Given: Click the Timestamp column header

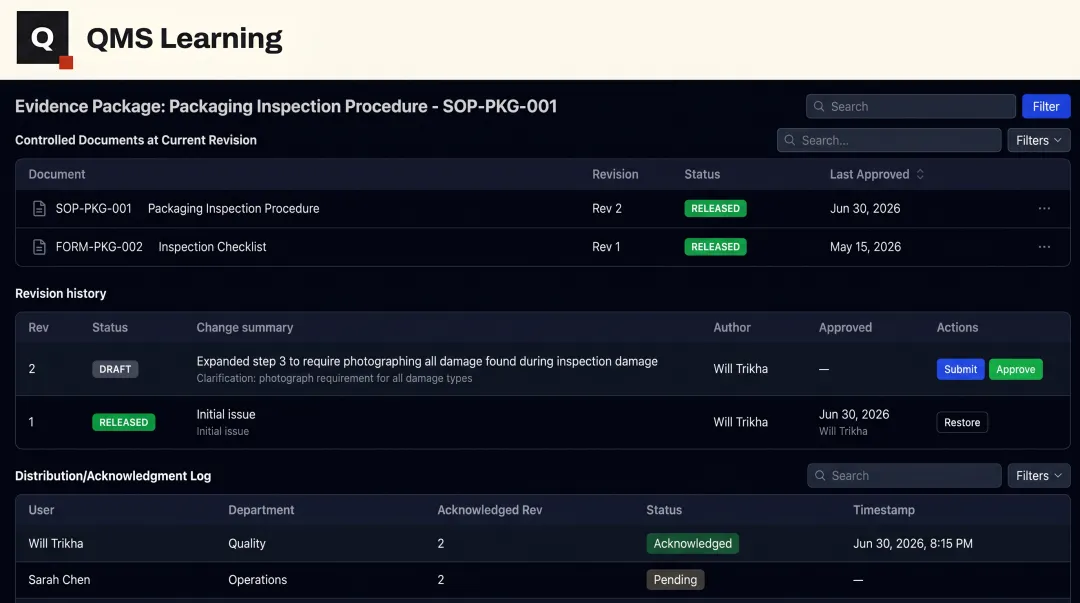Looking at the screenshot, I should pos(884,510).
